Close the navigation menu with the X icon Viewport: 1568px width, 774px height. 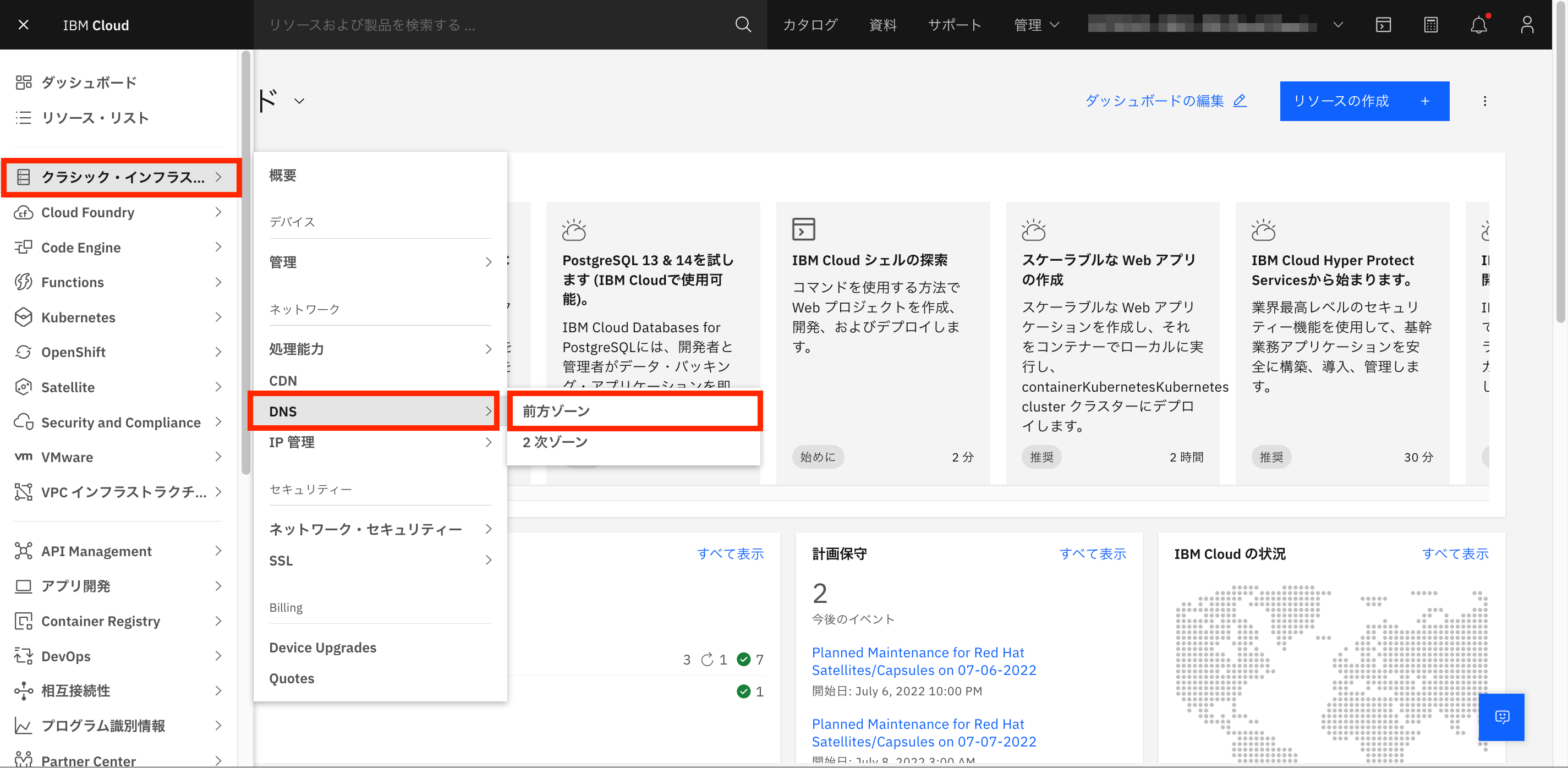click(23, 25)
